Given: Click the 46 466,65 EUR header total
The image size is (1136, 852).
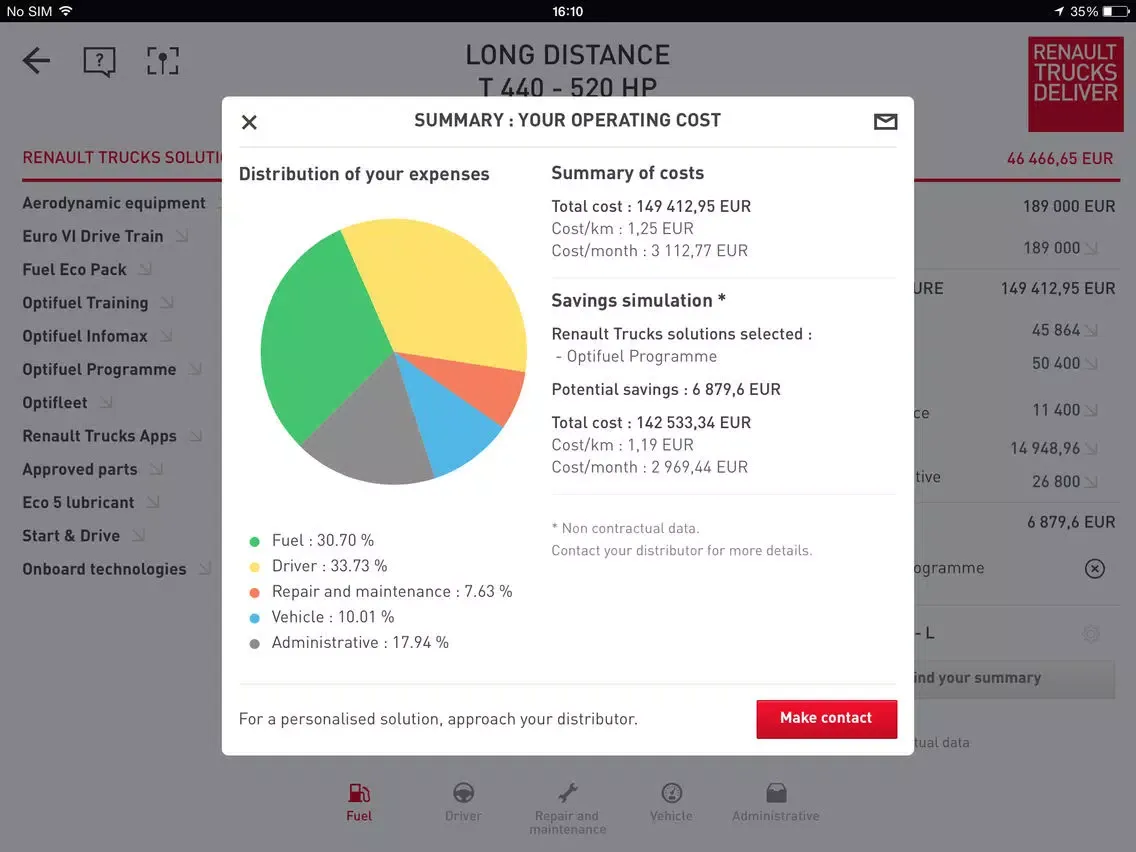Looking at the screenshot, I should coord(1059,159).
